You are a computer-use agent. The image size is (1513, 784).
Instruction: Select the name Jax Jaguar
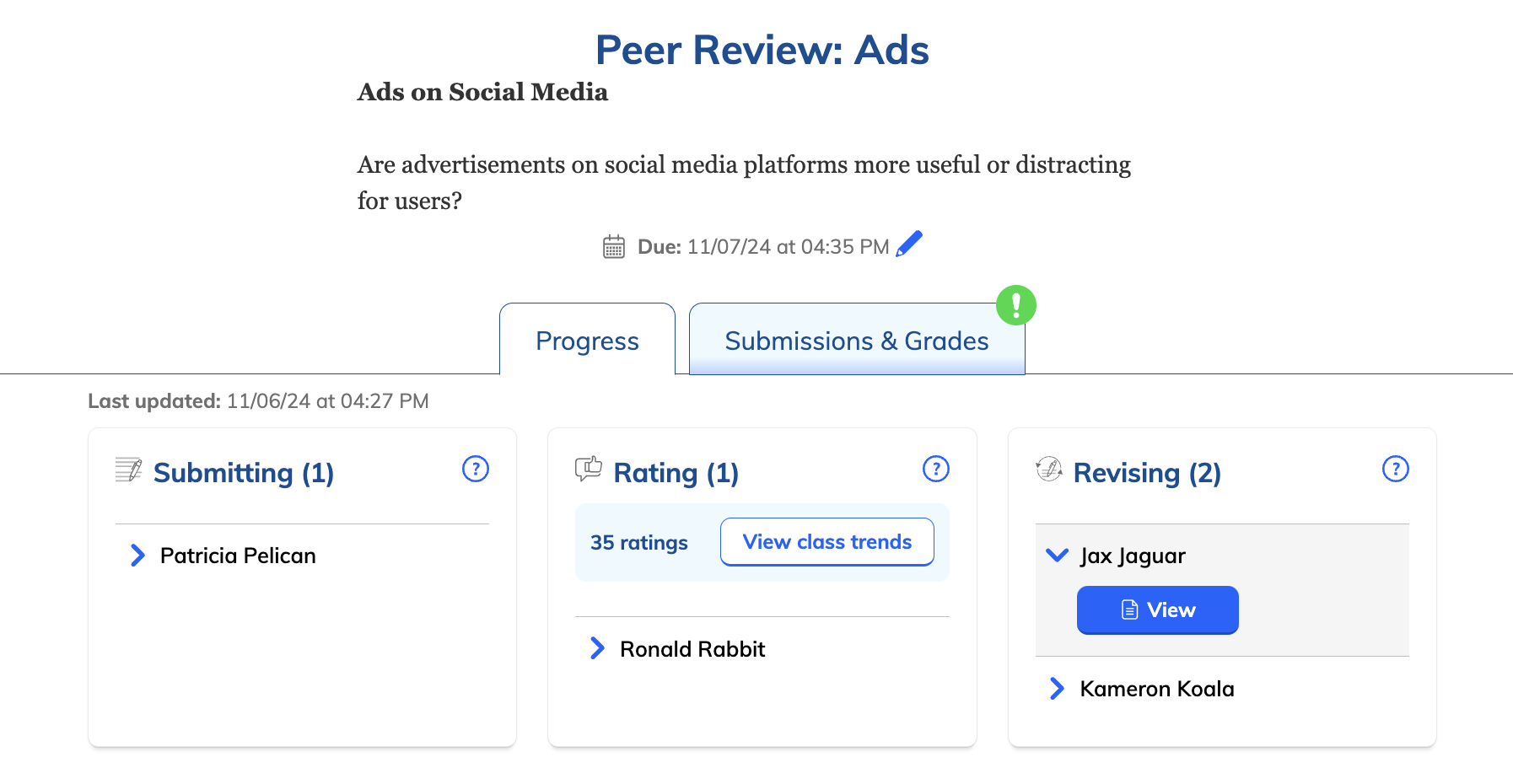point(1133,556)
